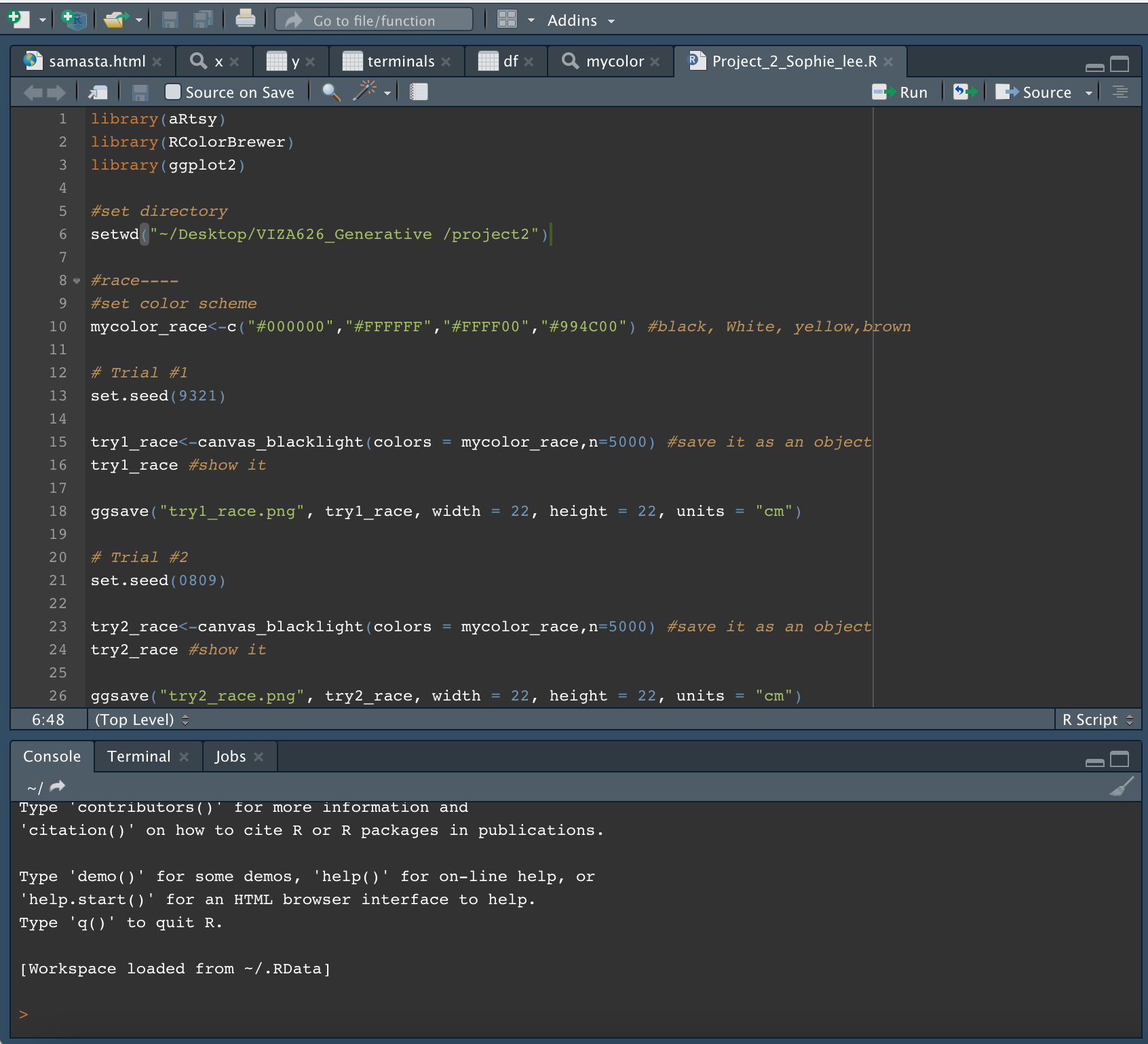Open the New File dropdown arrow
This screenshot has width=1148, height=1044.
click(x=43, y=20)
